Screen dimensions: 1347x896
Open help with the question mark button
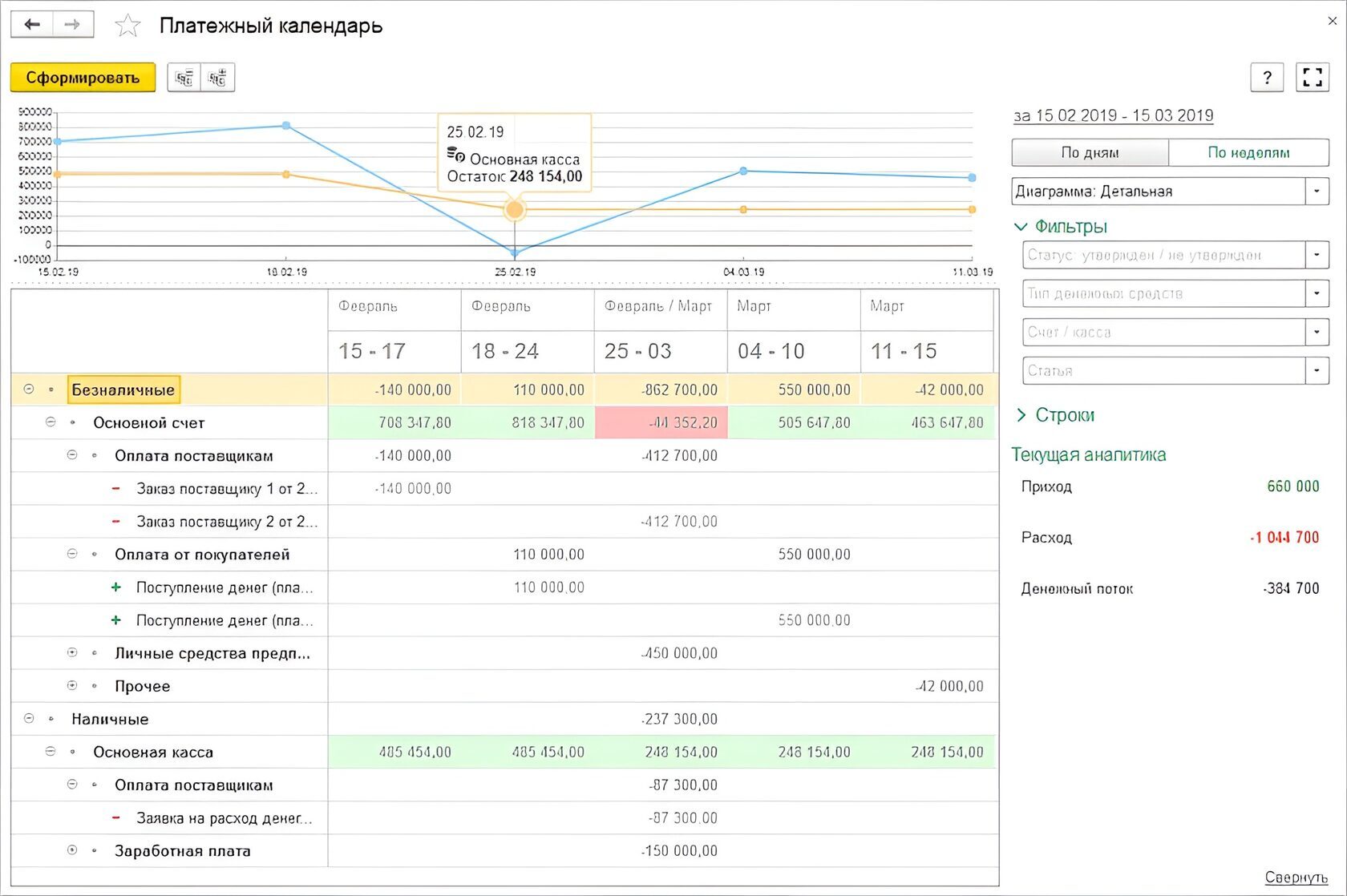[1267, 78]
